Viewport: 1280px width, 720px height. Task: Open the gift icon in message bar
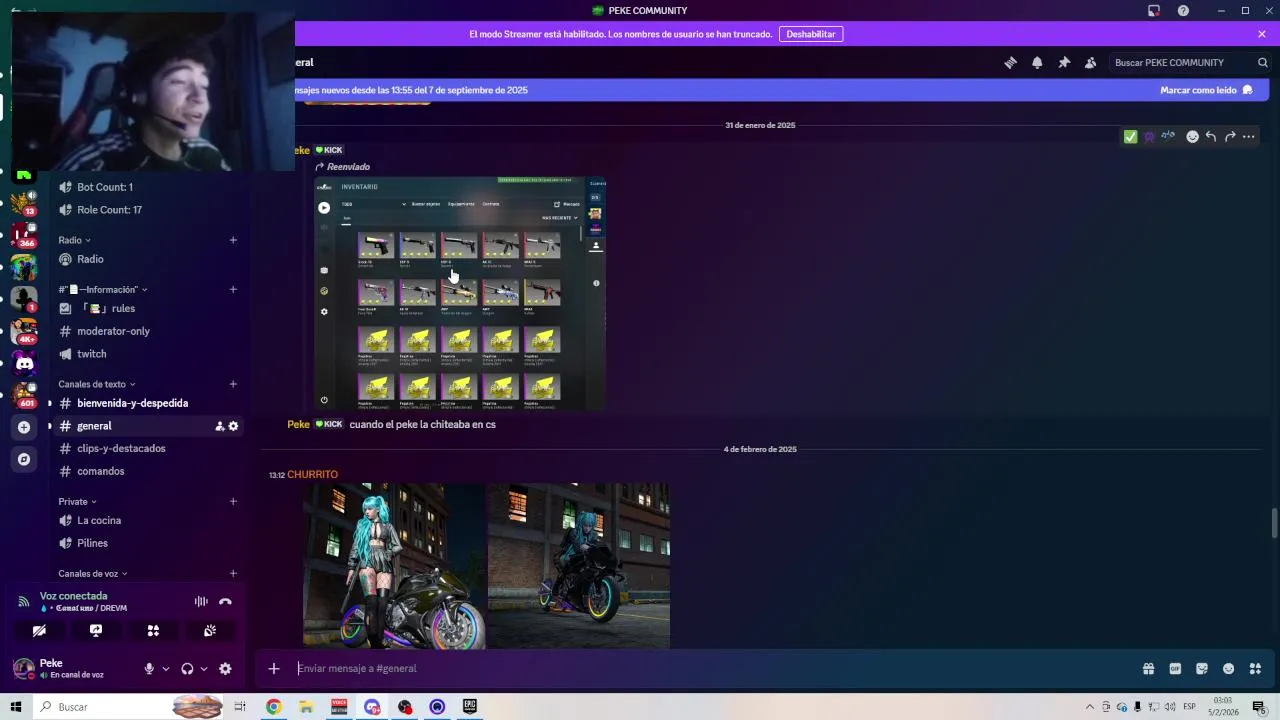pos(1148,669)
